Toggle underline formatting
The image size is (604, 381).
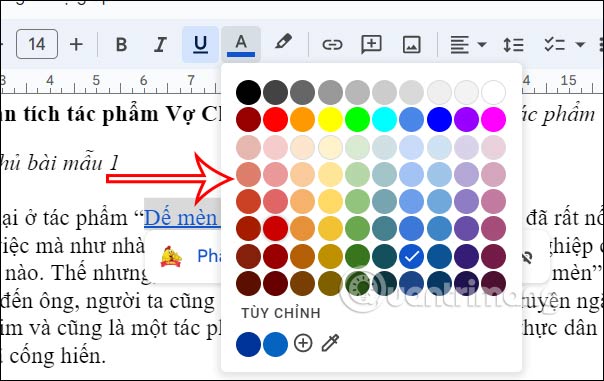tap(200, 45)
